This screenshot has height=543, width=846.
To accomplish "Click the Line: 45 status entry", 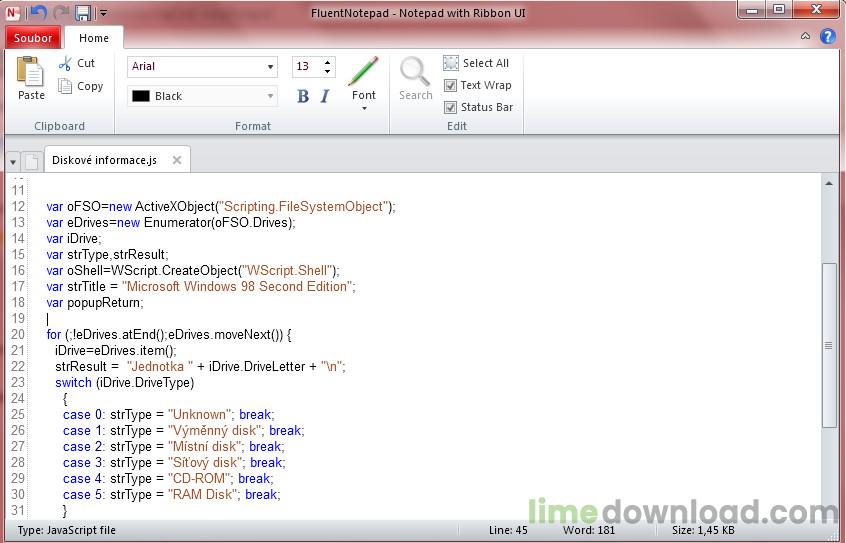I will pyautogui.click(x=508, y=530).
